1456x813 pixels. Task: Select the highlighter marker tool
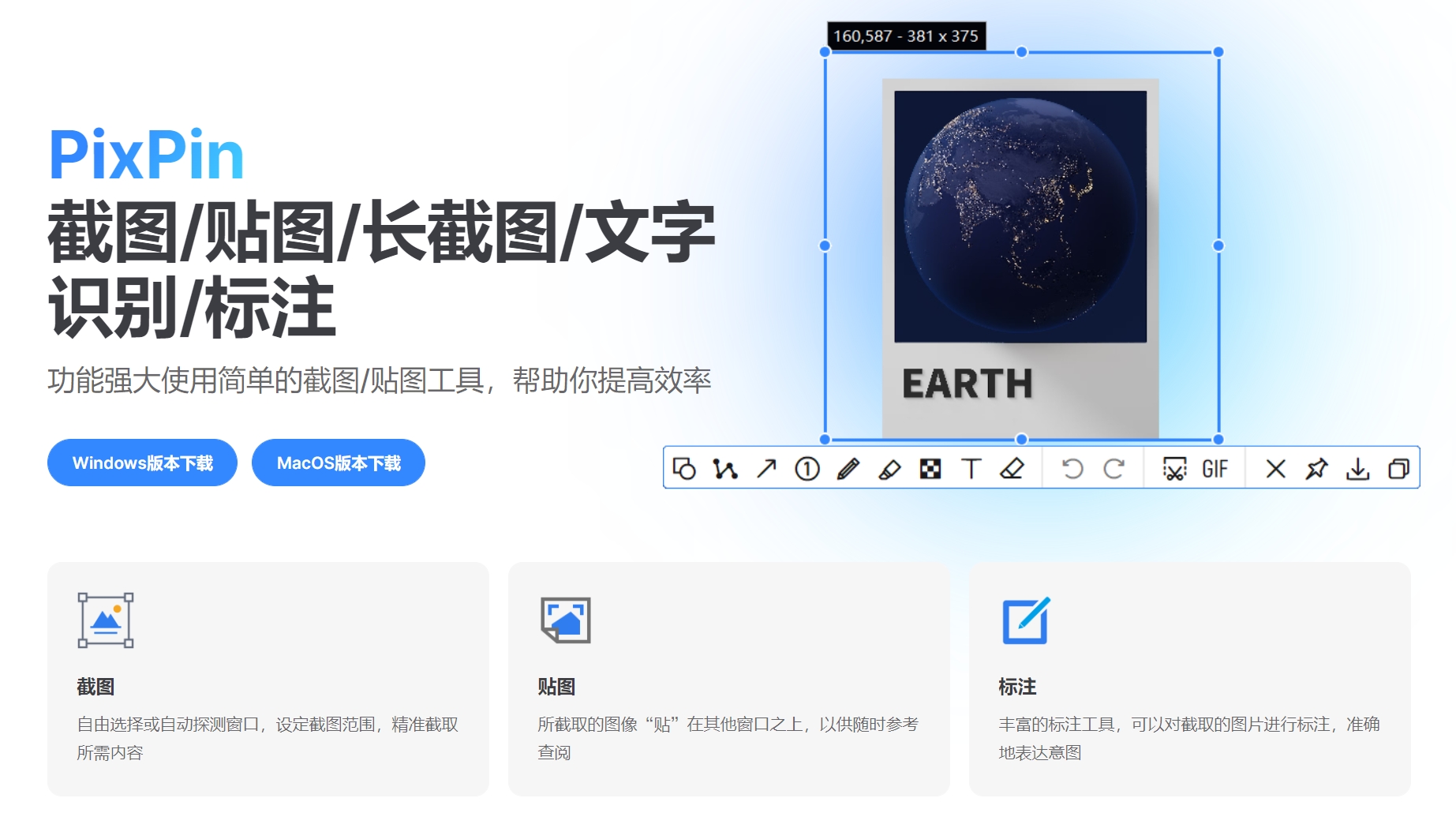click(x=889, y=469)
